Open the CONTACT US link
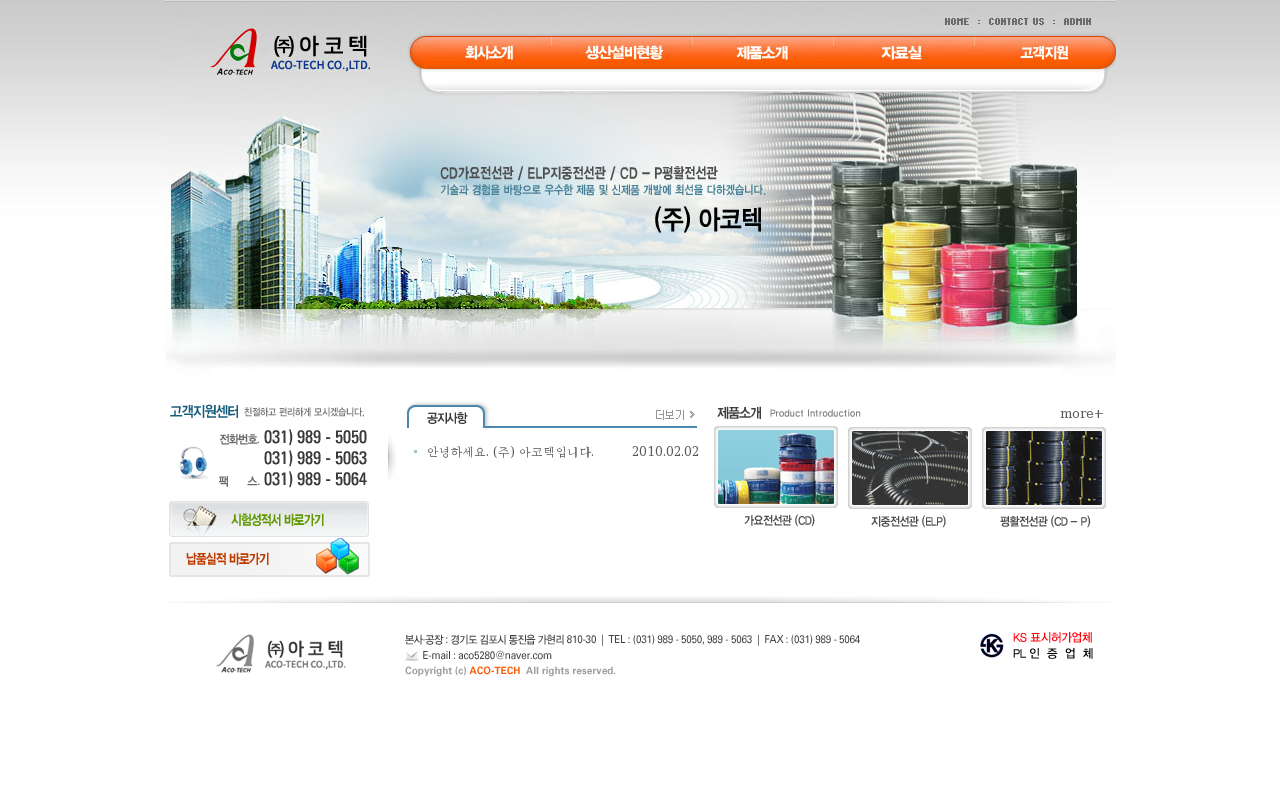Screen dimensions: 1280x800 coord(1016,22)
